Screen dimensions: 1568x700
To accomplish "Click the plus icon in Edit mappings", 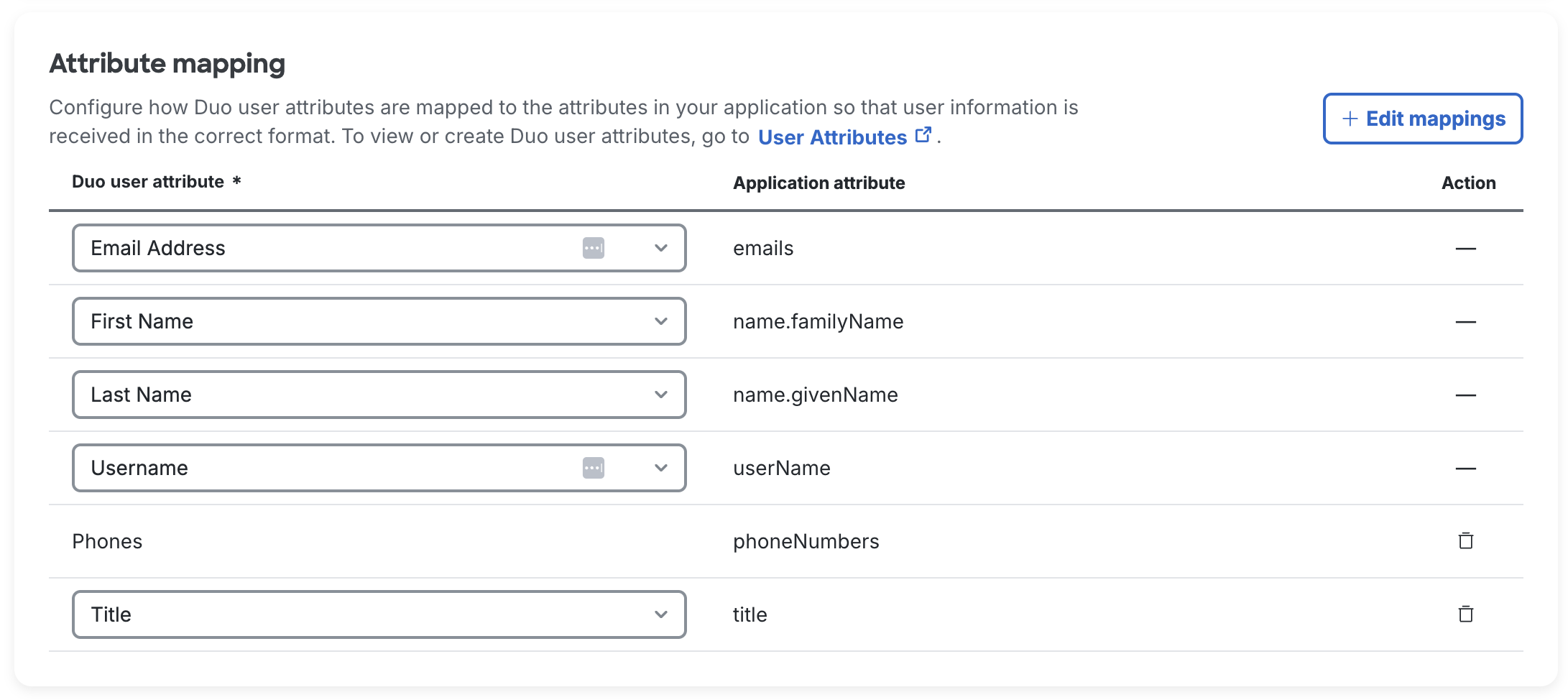I will [1350, 119].
